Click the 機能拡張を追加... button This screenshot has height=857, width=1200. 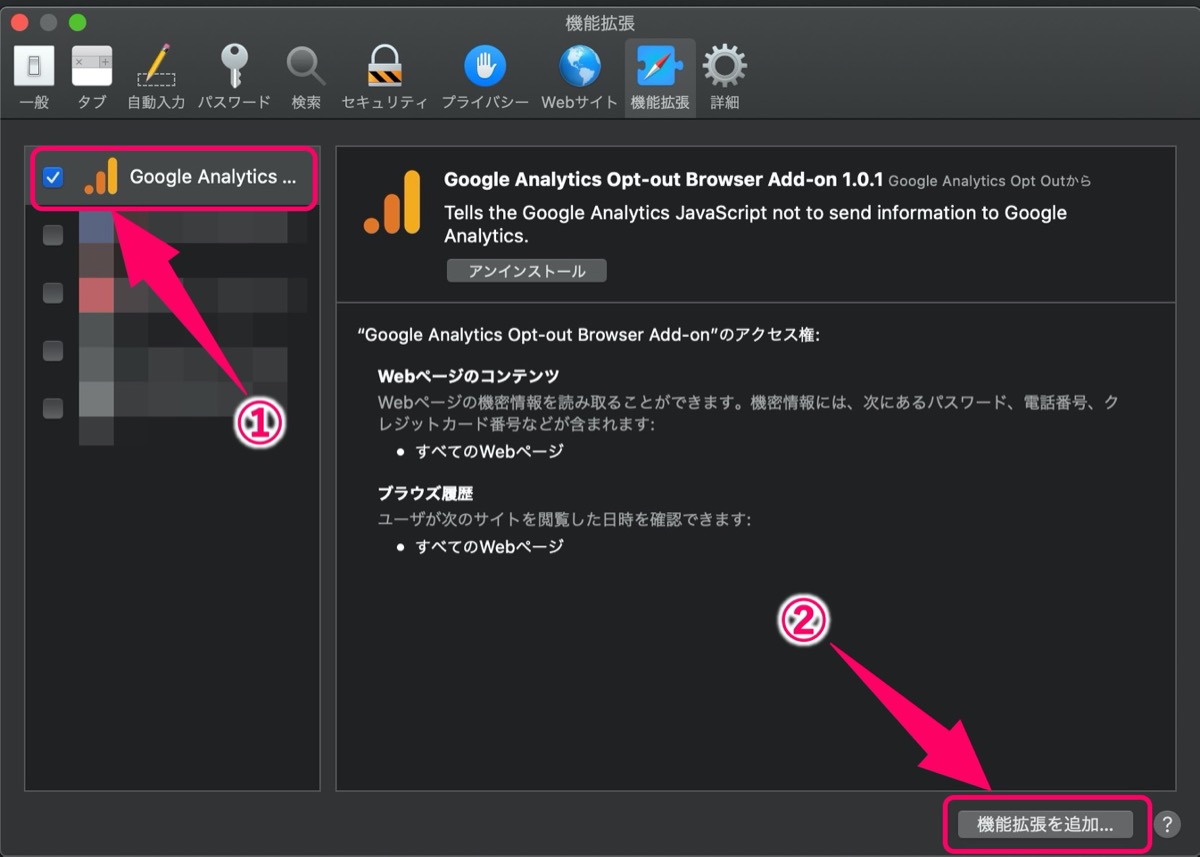coord(1045,824)
